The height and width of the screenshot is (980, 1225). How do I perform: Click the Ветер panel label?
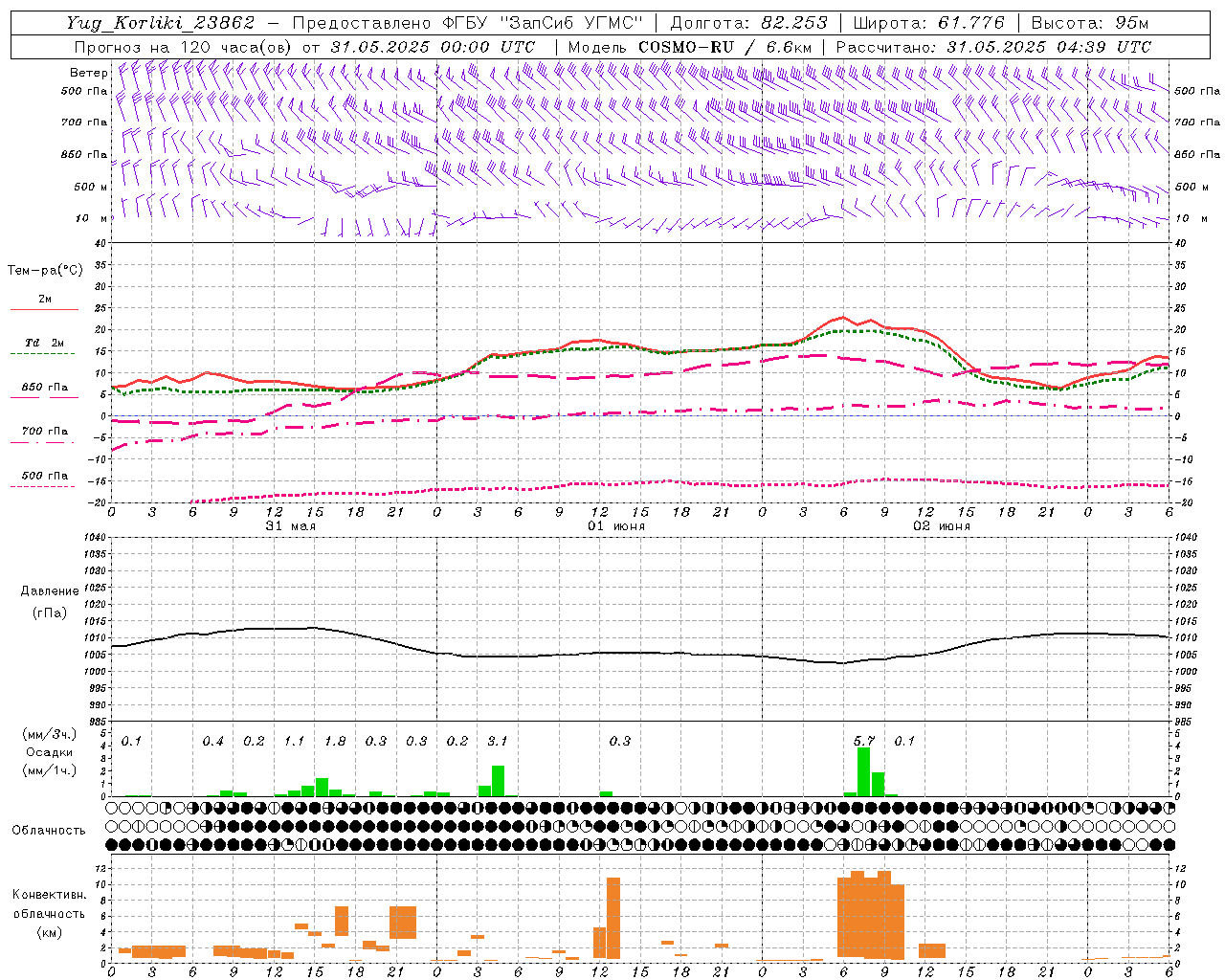pos(88,73)
